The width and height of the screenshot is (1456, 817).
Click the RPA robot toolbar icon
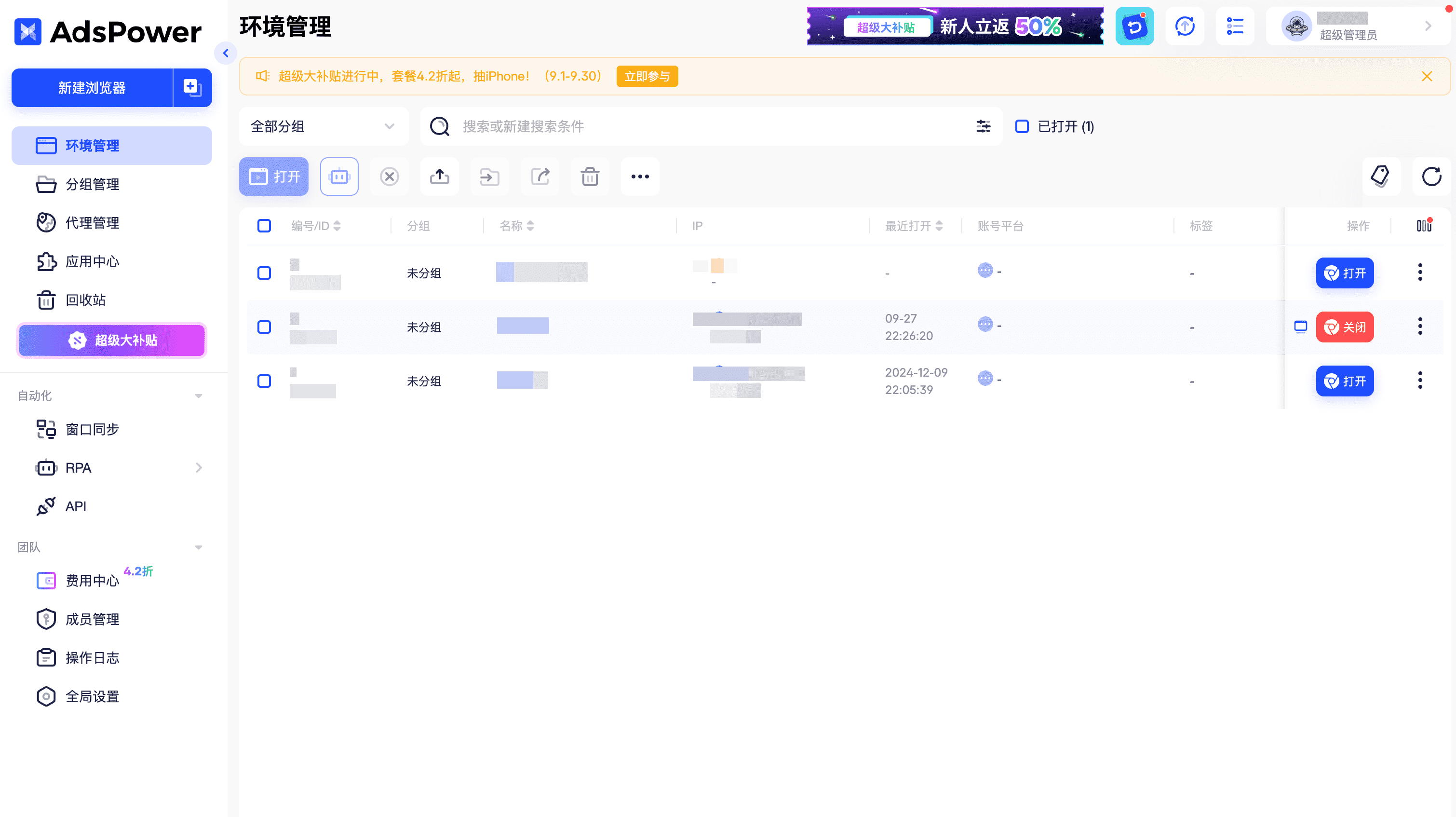pos(339,177)
